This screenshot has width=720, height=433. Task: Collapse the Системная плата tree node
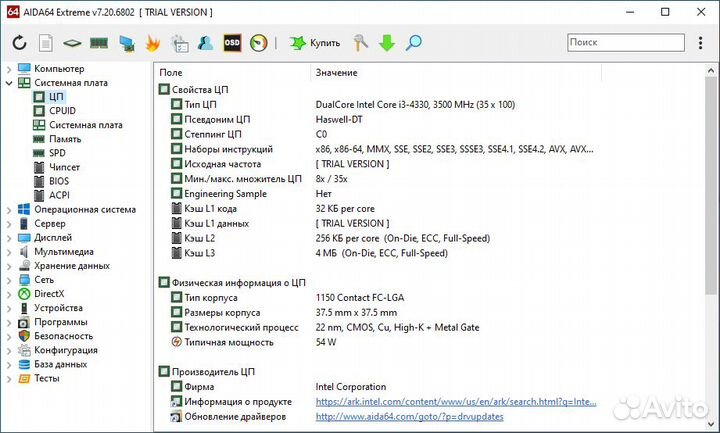(x=10, y=83)
